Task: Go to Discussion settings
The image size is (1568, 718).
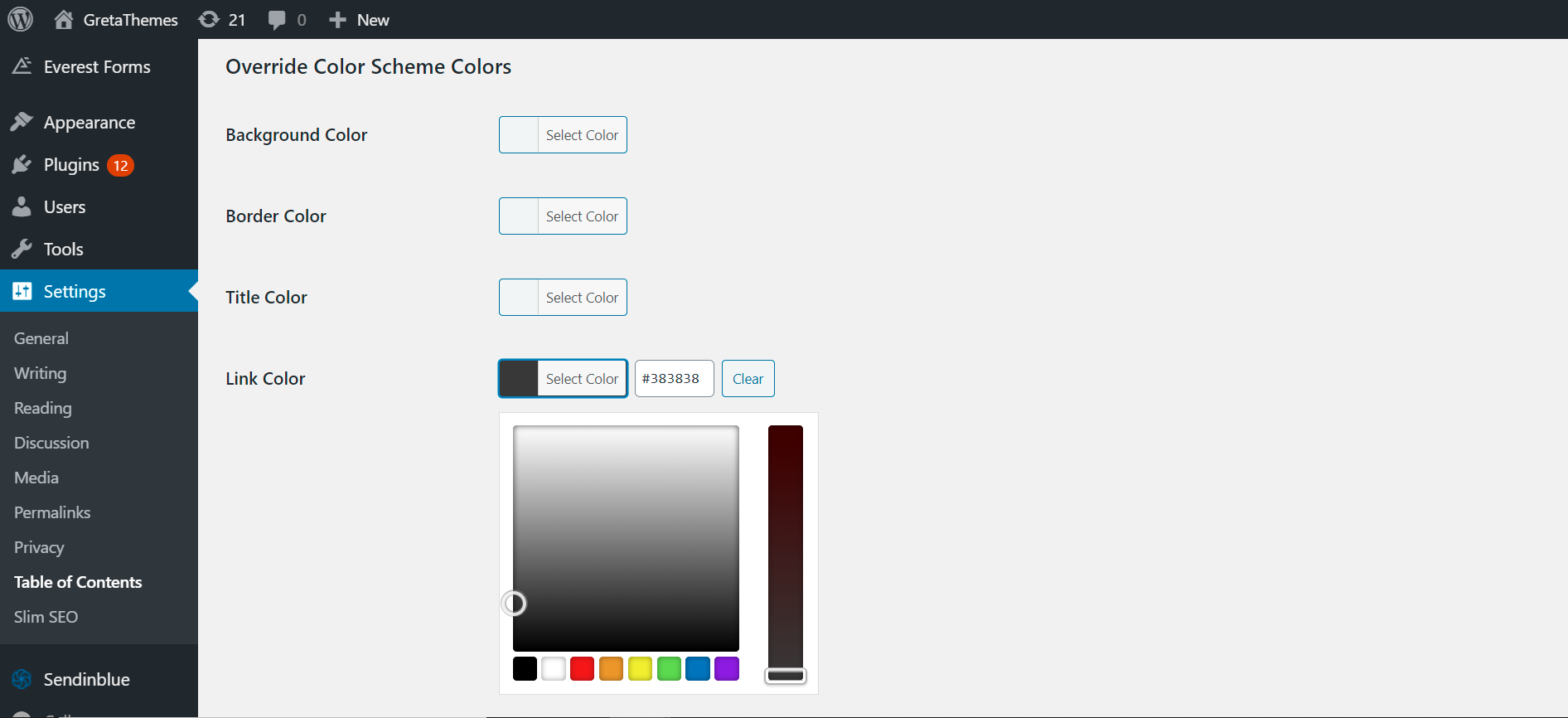Action: [51, 443]
